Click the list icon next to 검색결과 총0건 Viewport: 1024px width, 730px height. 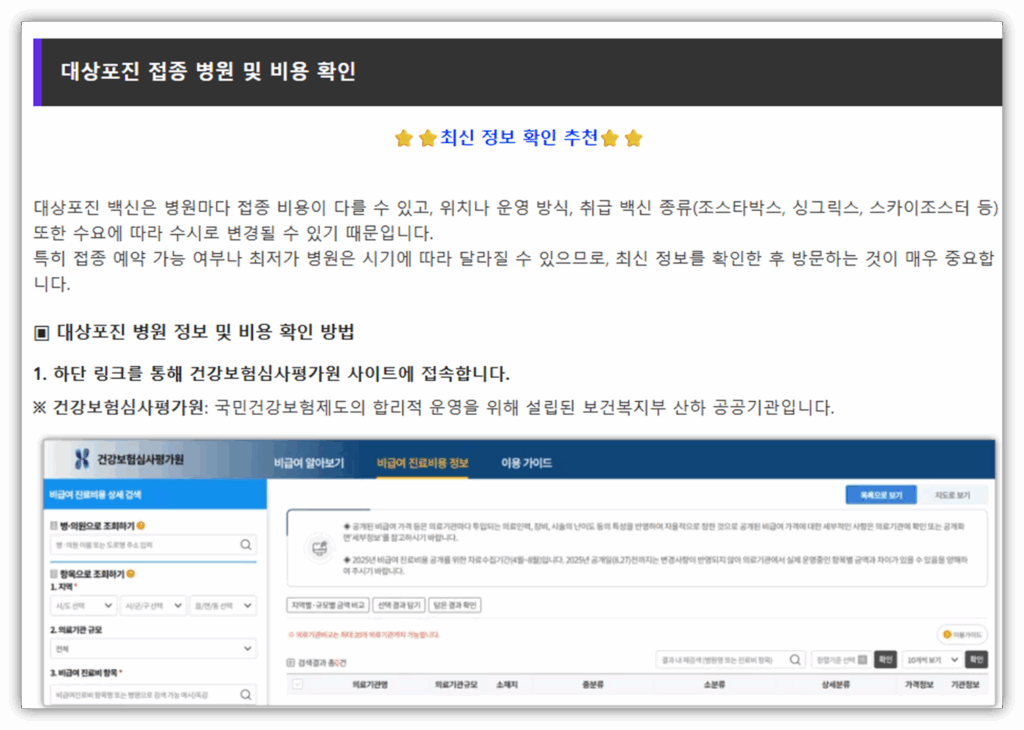tap(291, 663)
